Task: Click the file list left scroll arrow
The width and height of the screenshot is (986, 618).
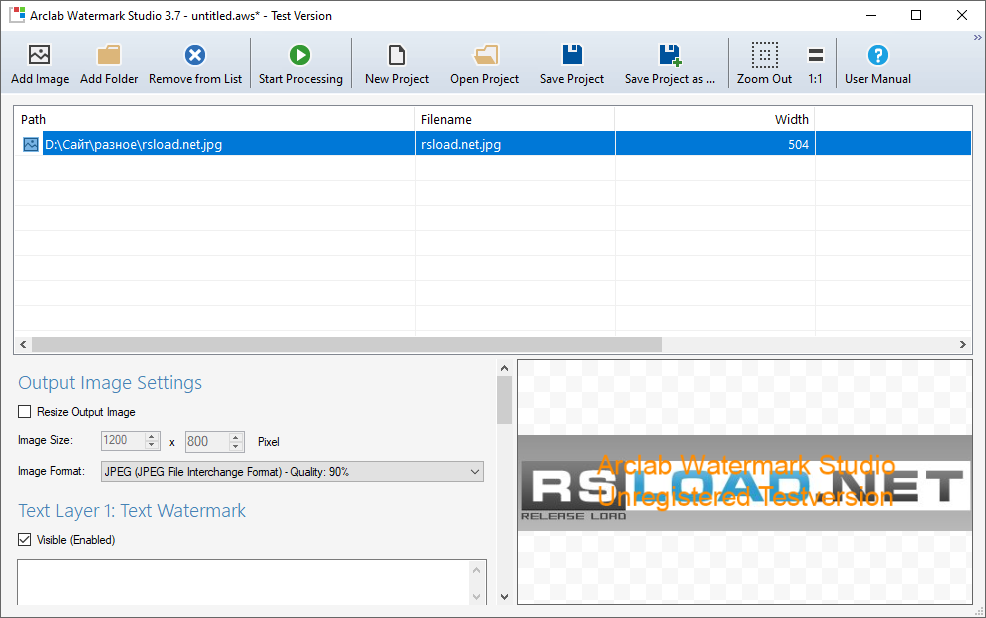Action: tap(23, 345)
